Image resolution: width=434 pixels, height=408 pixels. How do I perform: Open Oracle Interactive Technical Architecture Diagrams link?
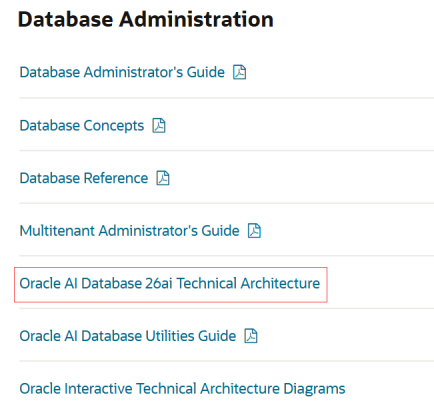coord(182,389)
